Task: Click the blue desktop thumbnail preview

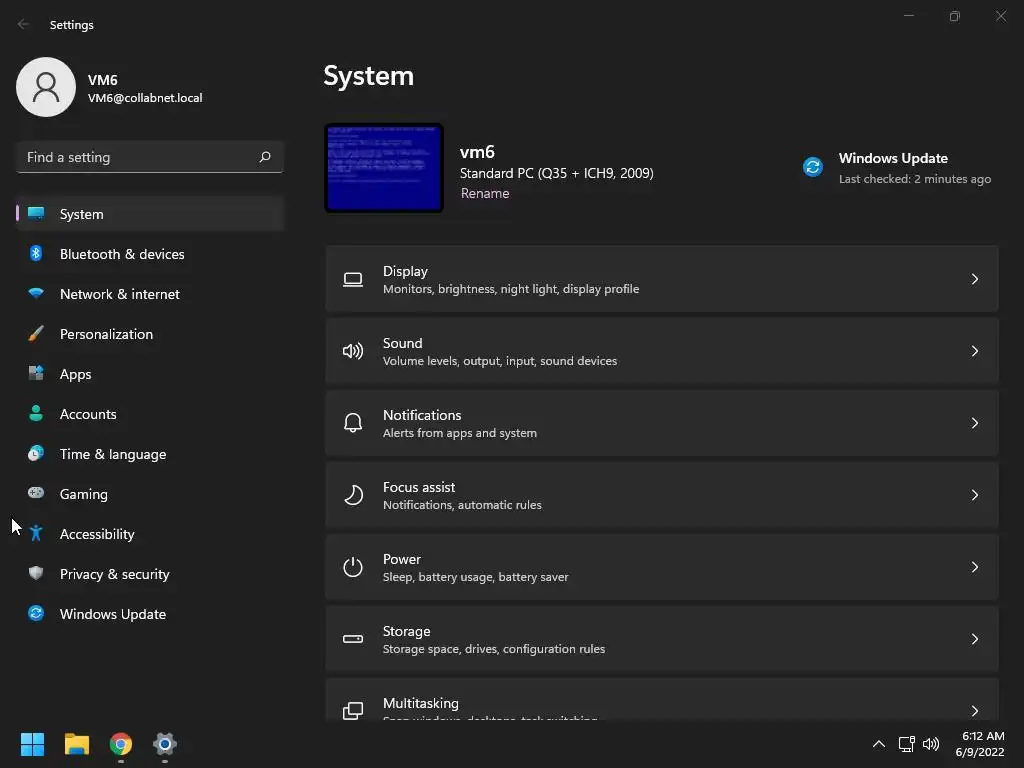Action: click(384, 168)
